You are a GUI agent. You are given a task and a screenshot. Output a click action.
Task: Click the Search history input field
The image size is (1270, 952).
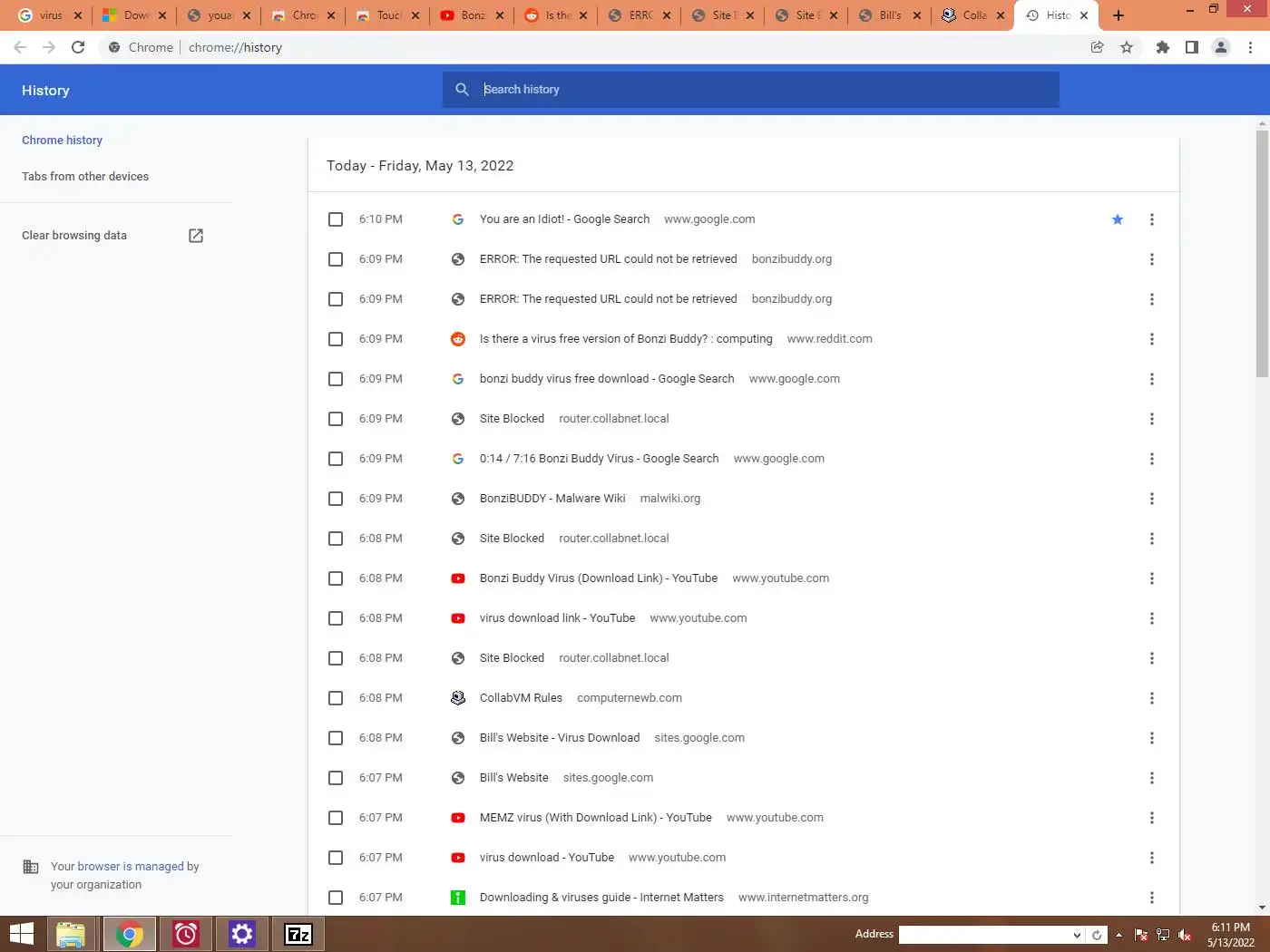[x=751, y=90]
